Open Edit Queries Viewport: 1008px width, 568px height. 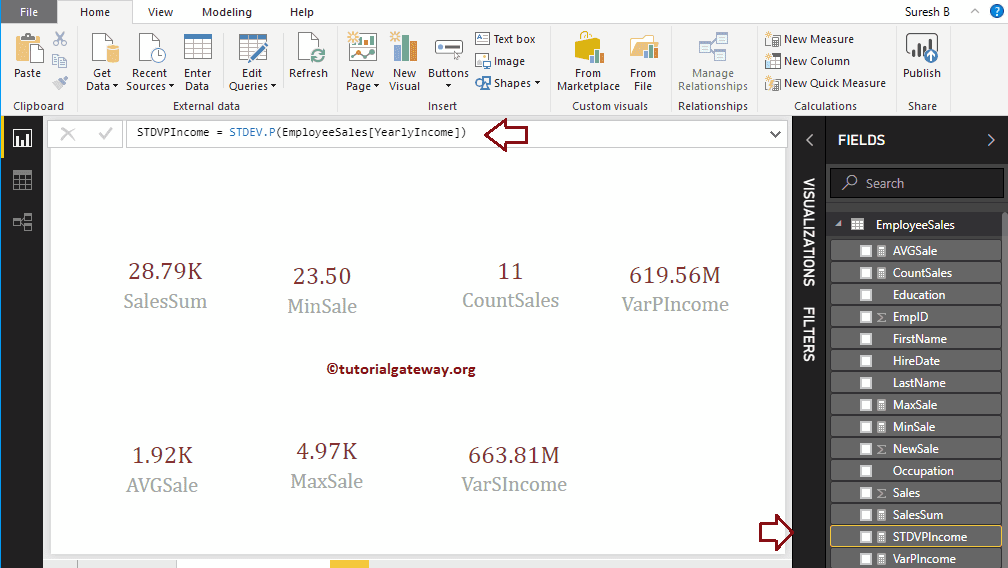click(x=252, y=62)
